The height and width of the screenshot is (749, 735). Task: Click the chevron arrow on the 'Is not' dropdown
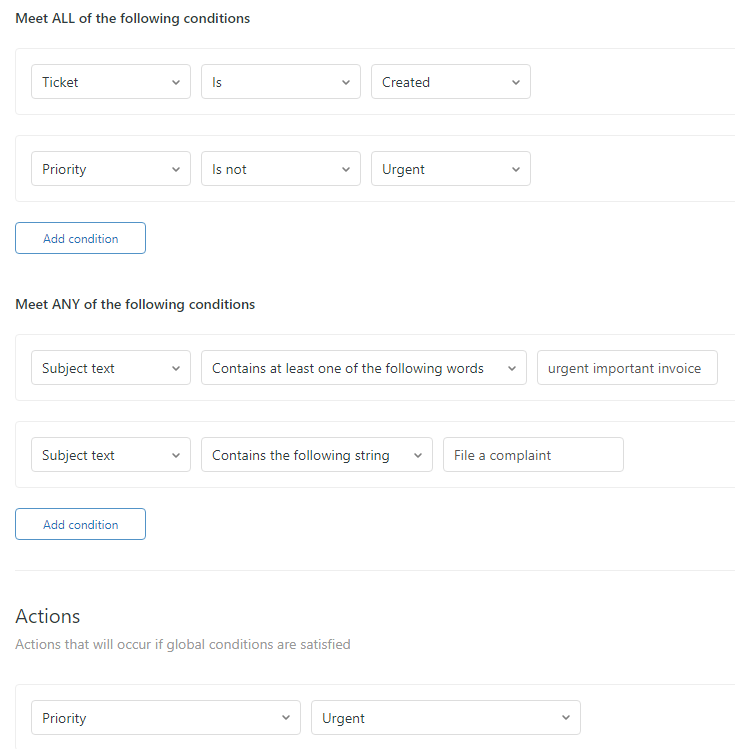pyautogui.click(x=346, y=170)
